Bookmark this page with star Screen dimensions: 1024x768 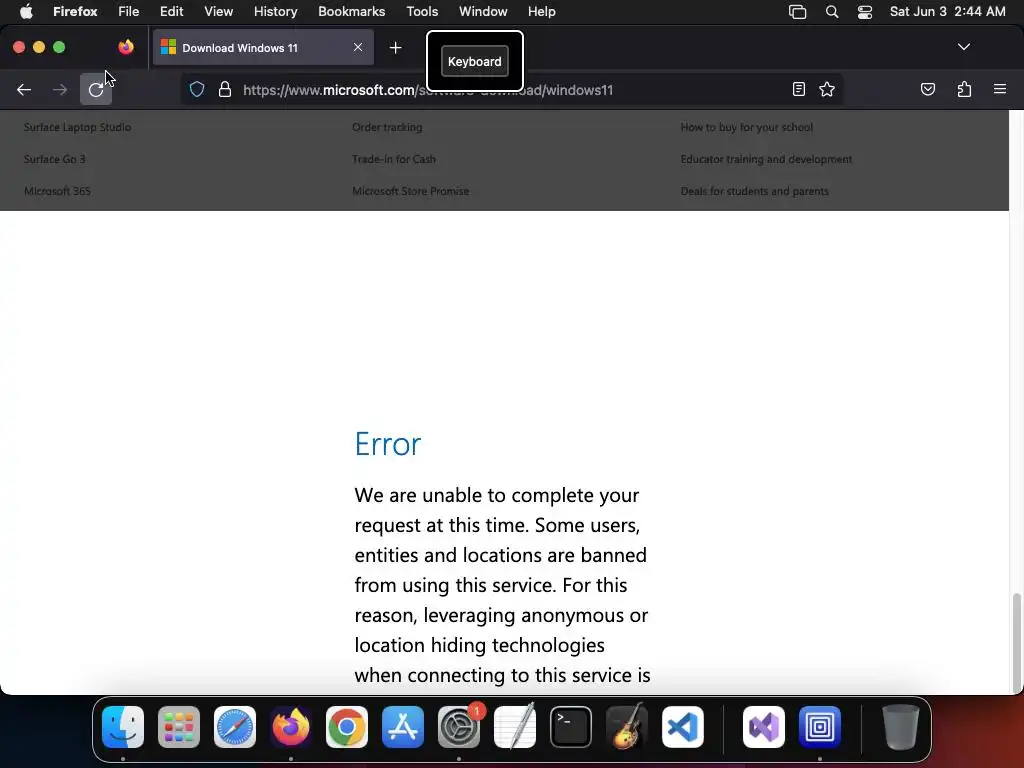[827, 89]
